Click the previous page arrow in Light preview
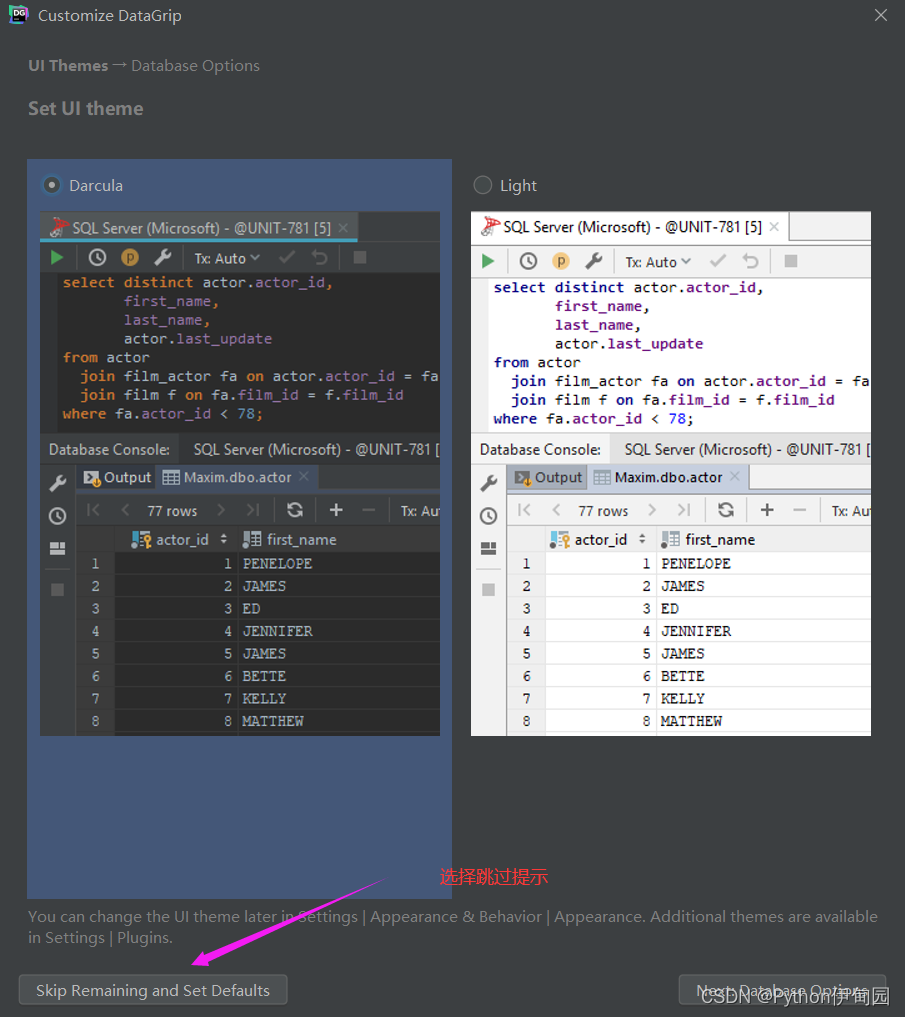 tap(557, 510)
